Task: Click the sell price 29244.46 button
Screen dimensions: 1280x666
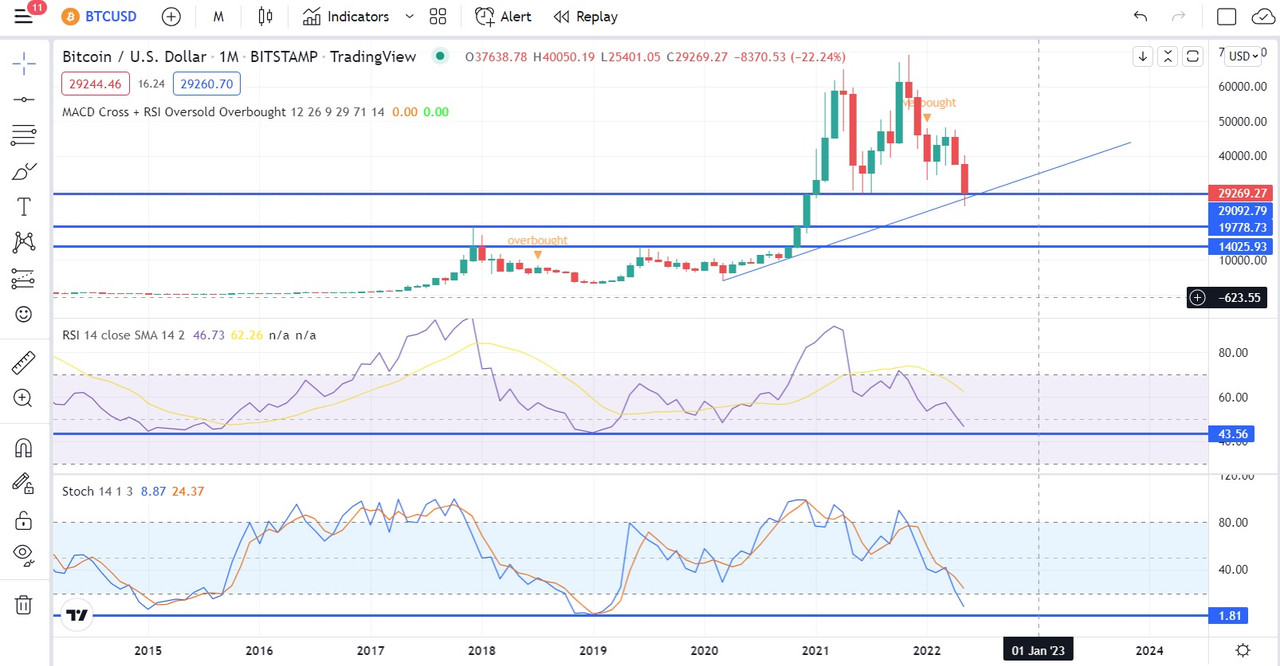Action: pos(95,85)
